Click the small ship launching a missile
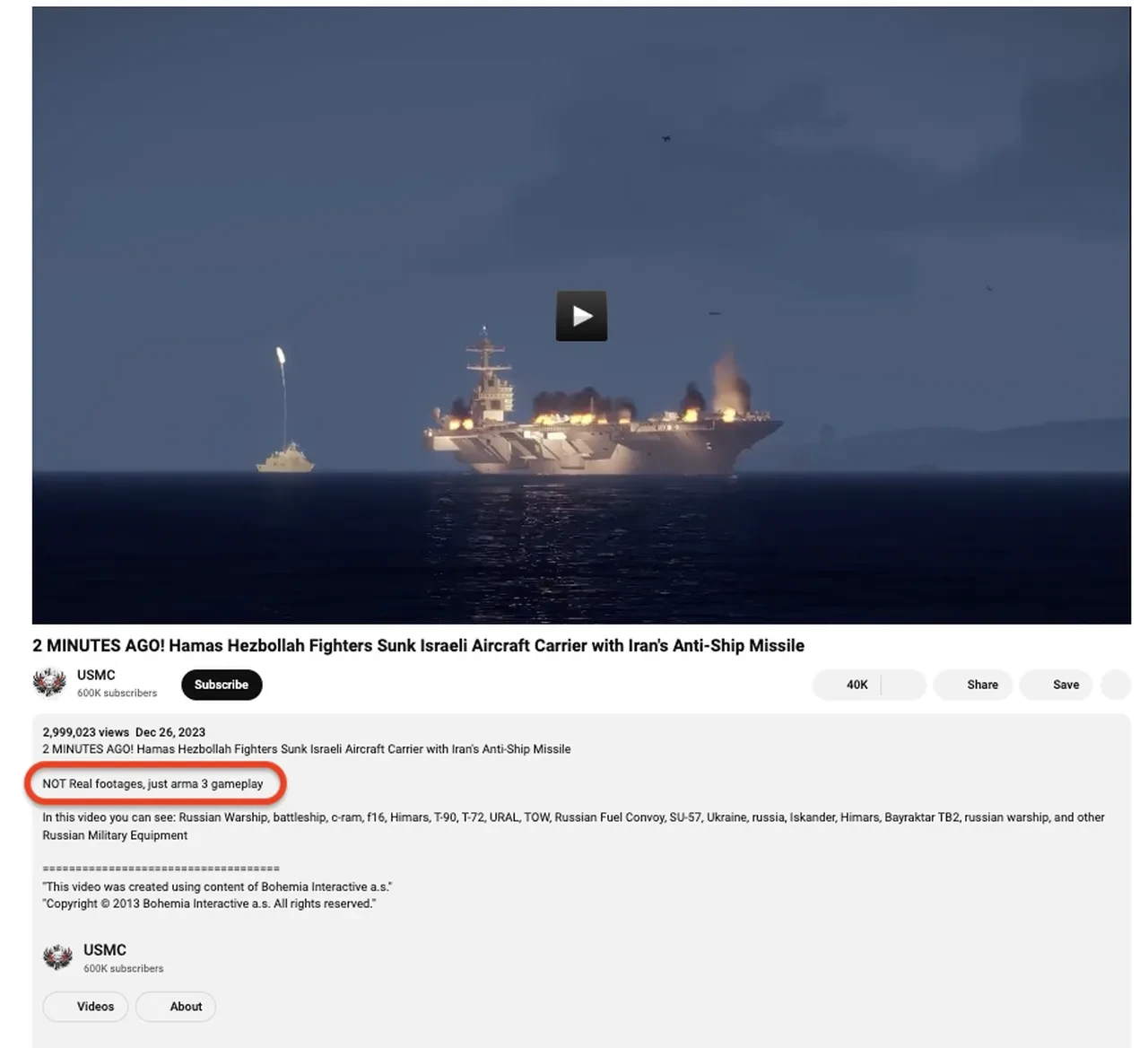This screenshot has width=1148, height=1048. pyautogui.click(x=285, y=458)
